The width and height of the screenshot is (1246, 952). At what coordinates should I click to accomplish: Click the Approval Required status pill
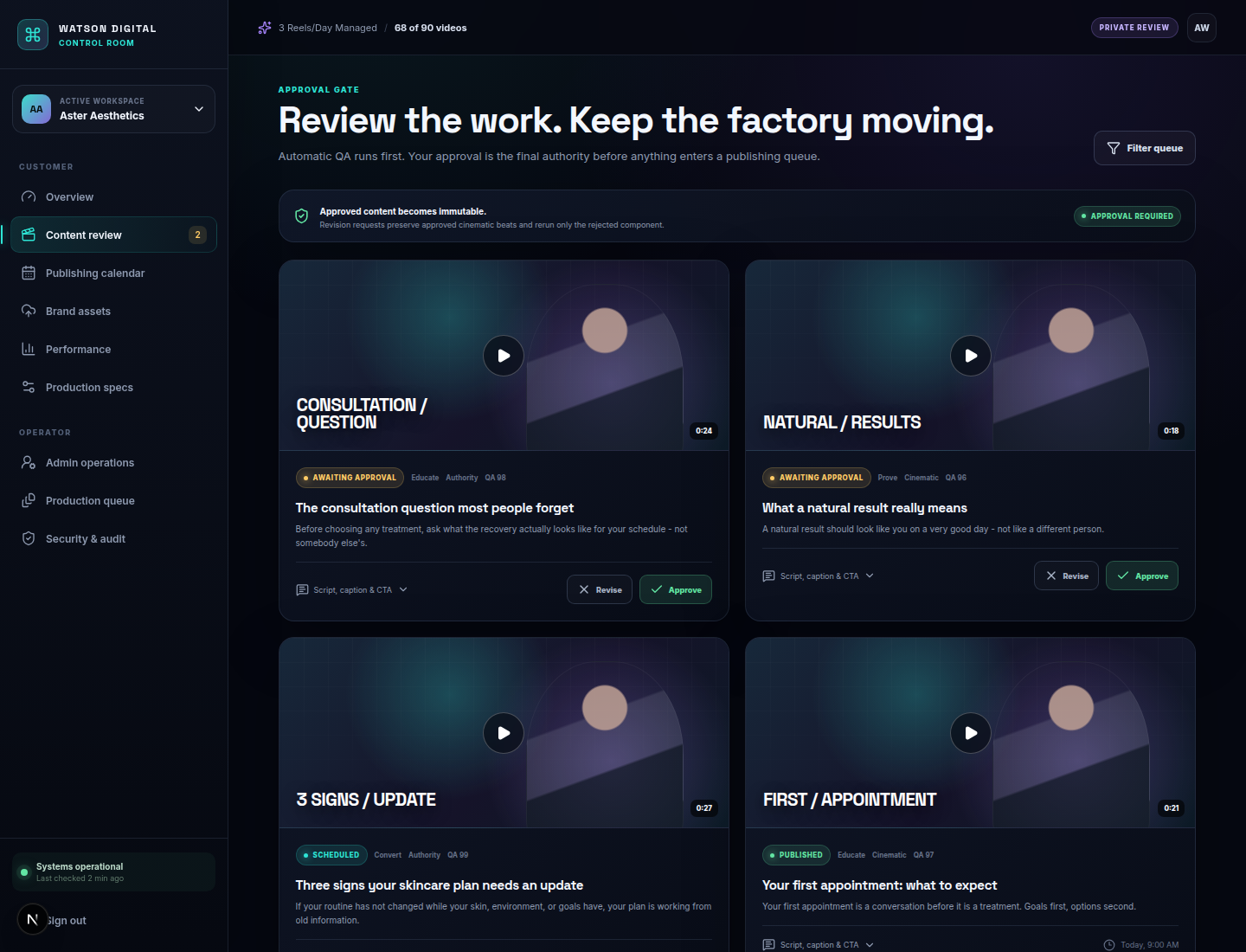pyautogui.click(x=1127, y=216)
